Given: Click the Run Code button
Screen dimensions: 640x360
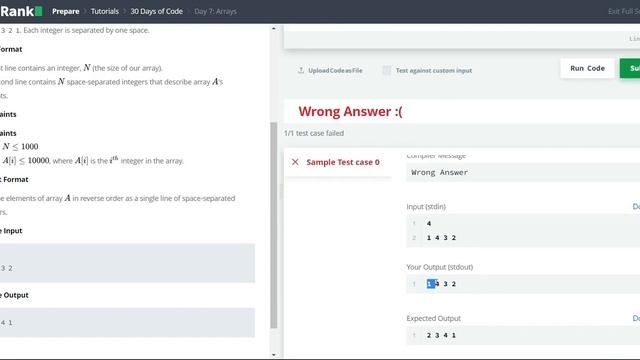Looking at the screenshot, I should tap(587, 68).
